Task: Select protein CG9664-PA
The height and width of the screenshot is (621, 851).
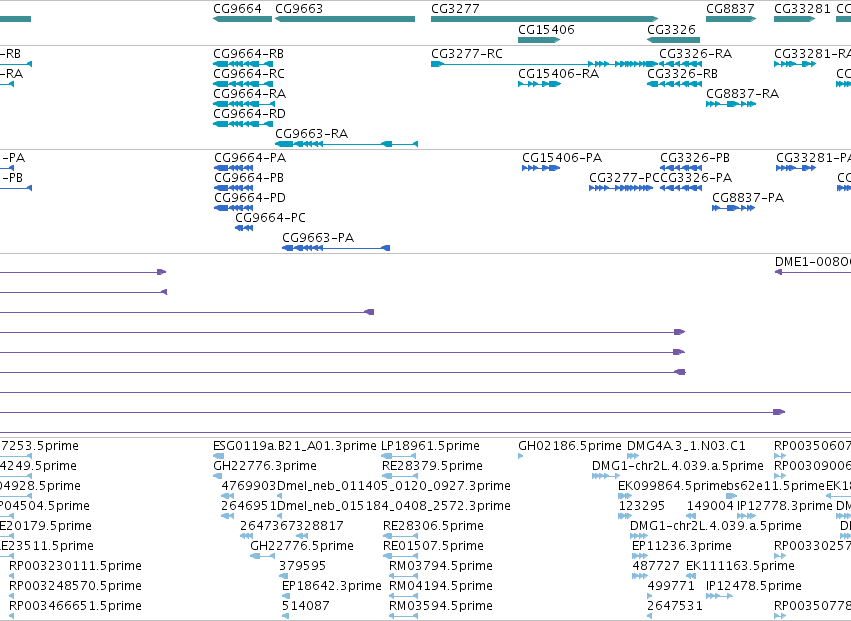Action: pyautogui.click(x=250, y=158)
